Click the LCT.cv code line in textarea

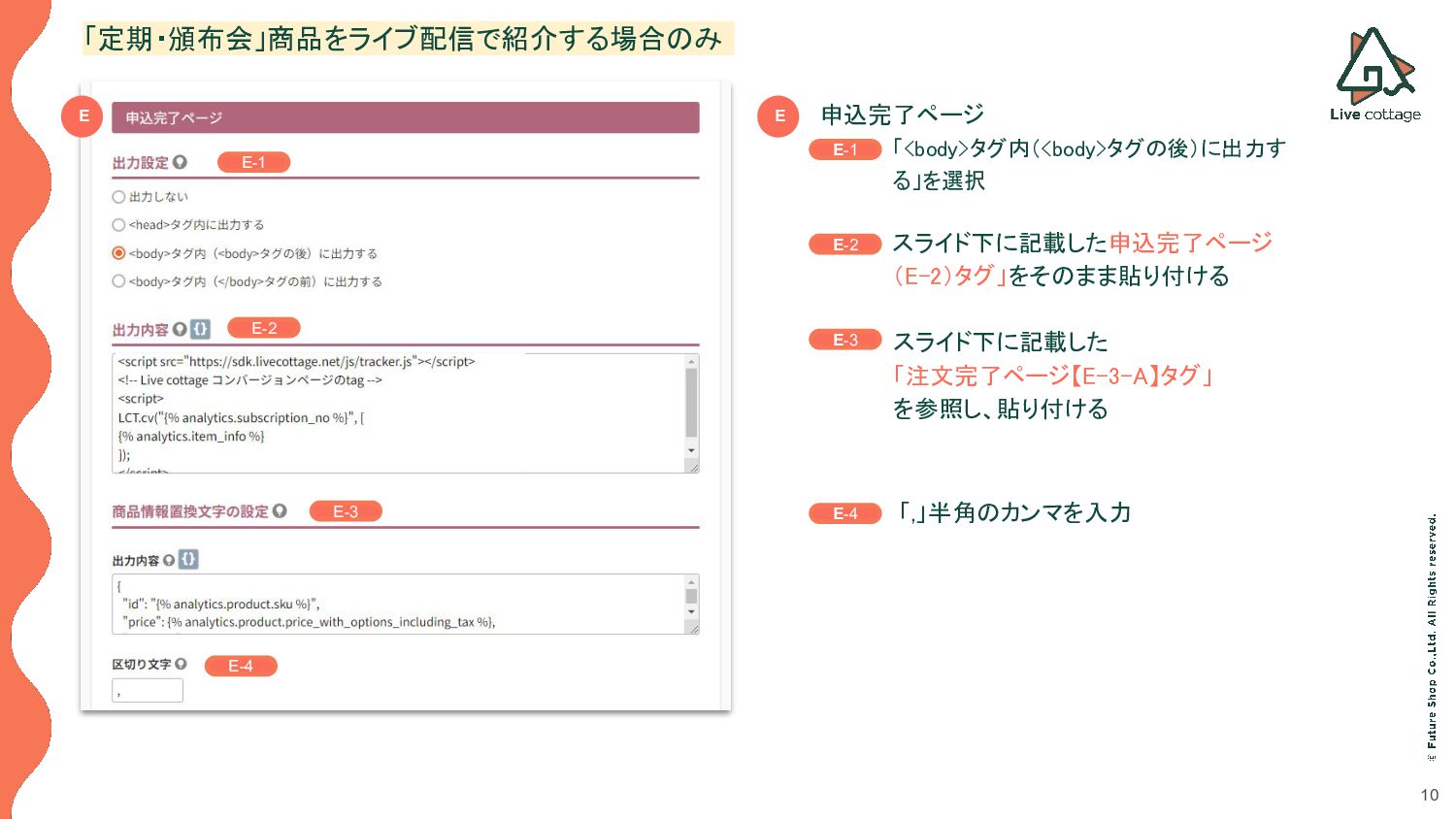241,418
